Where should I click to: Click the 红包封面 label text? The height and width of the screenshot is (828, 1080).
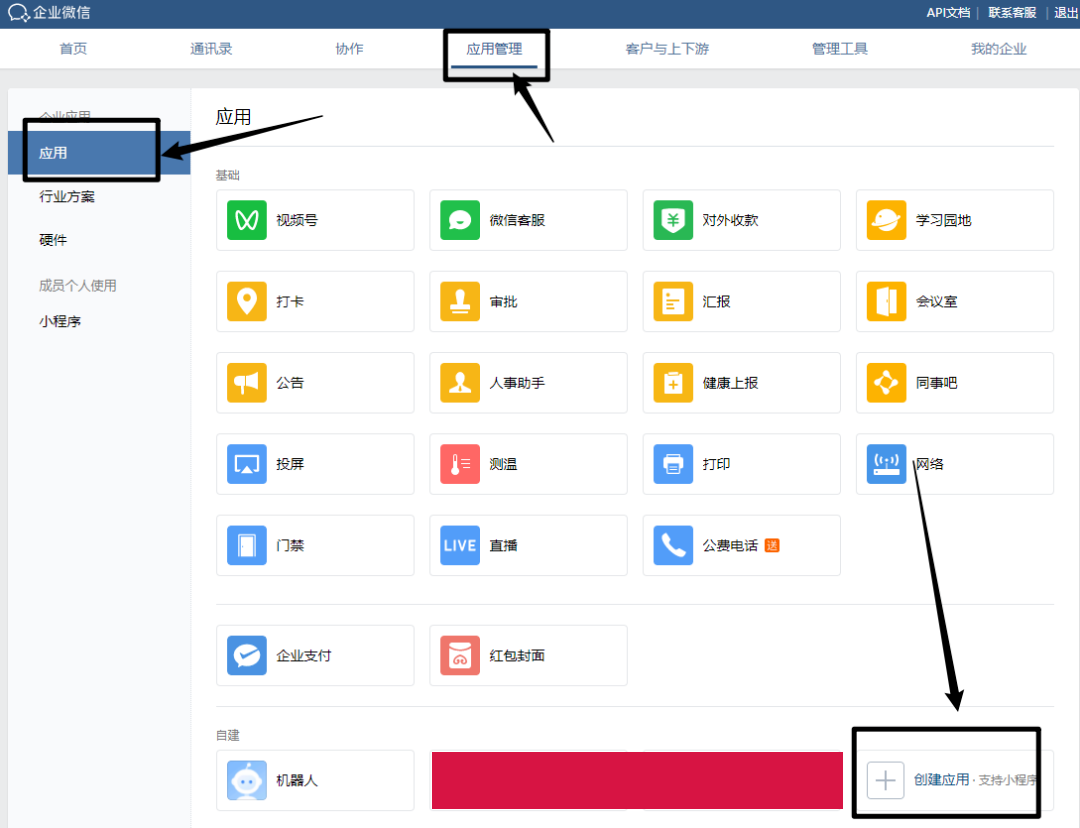pos(517,655)
